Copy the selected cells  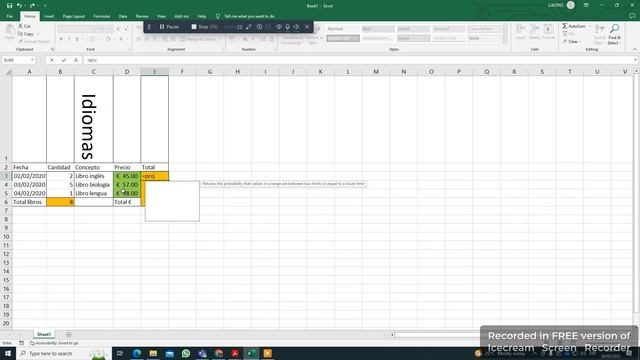[26, 34]
